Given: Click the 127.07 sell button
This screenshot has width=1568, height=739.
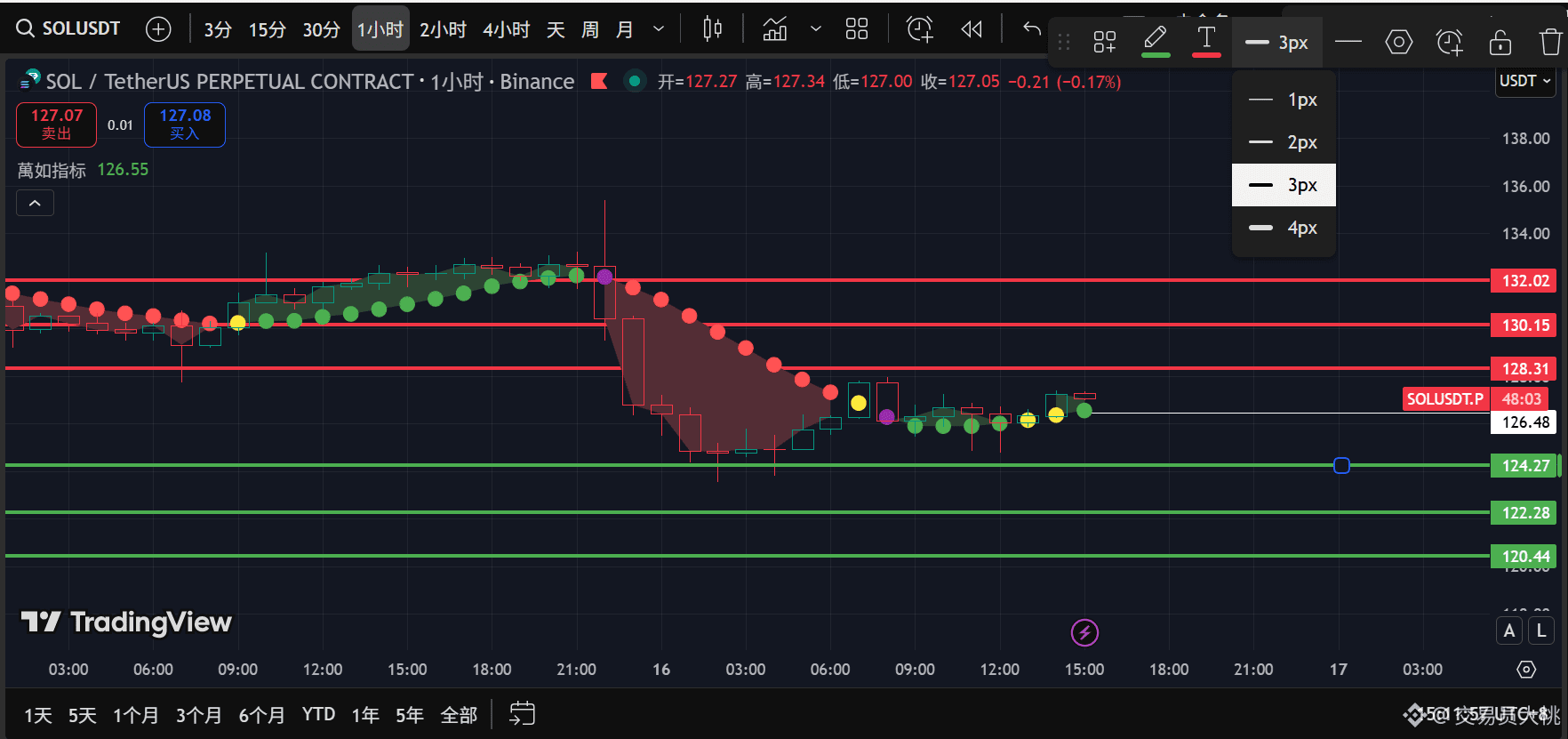Looking at the screenshot, I should point(56,125).
